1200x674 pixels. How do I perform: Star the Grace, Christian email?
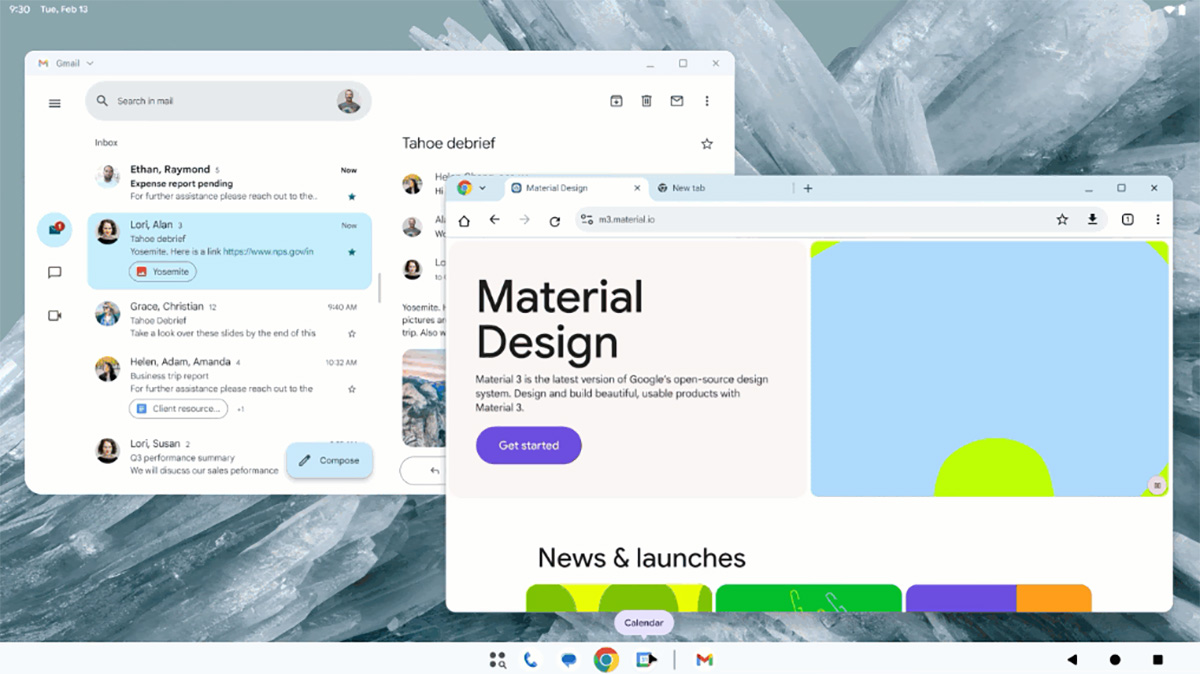click(351, 334)
